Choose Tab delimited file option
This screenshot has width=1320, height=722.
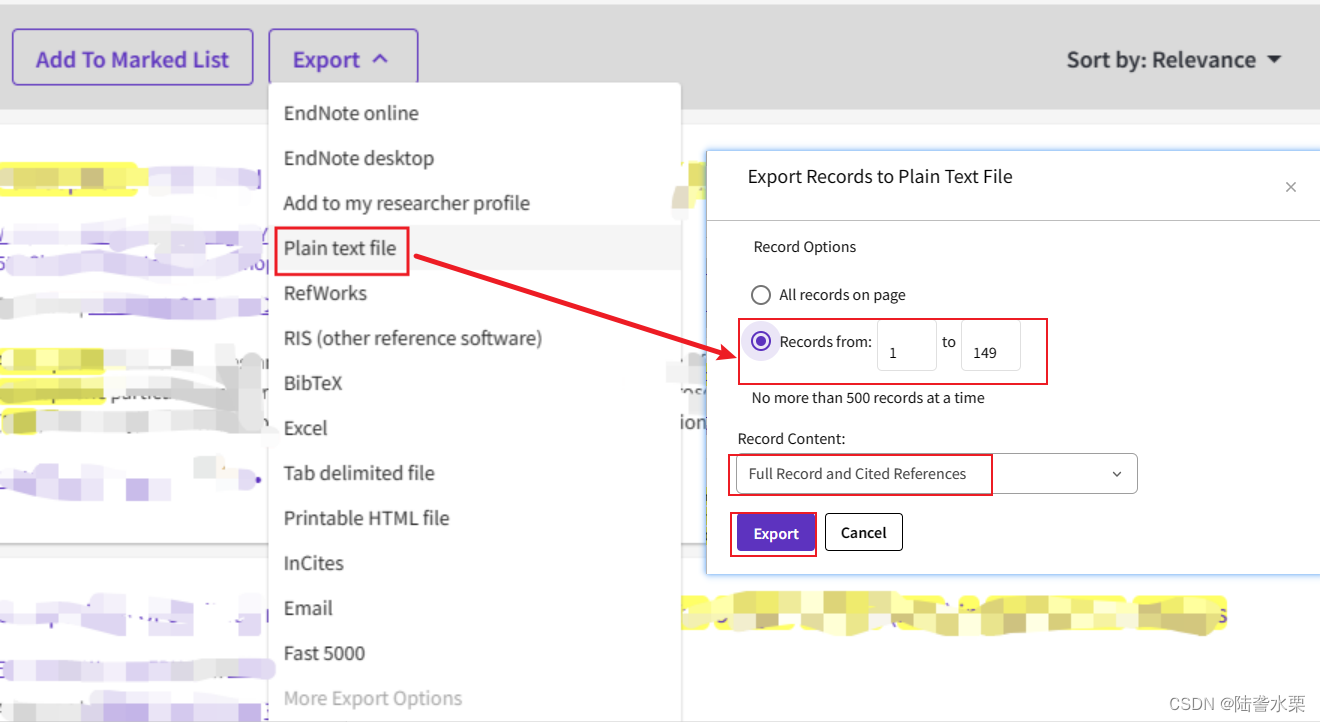pos(474,473)
